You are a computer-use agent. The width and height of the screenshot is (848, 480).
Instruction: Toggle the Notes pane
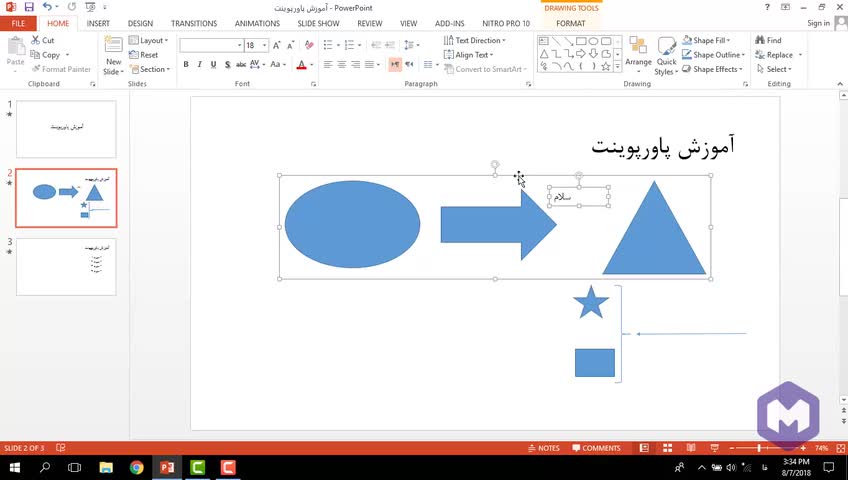(x=544, y=448)
